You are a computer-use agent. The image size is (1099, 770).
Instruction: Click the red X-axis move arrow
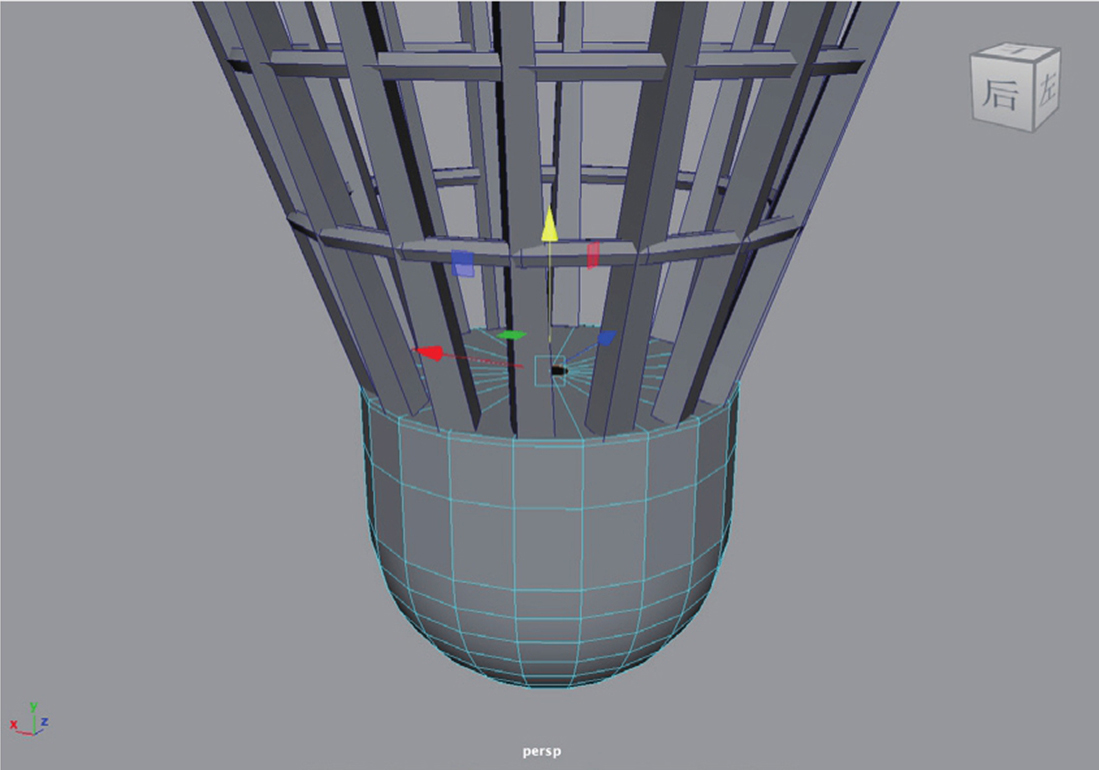[430, 352]
